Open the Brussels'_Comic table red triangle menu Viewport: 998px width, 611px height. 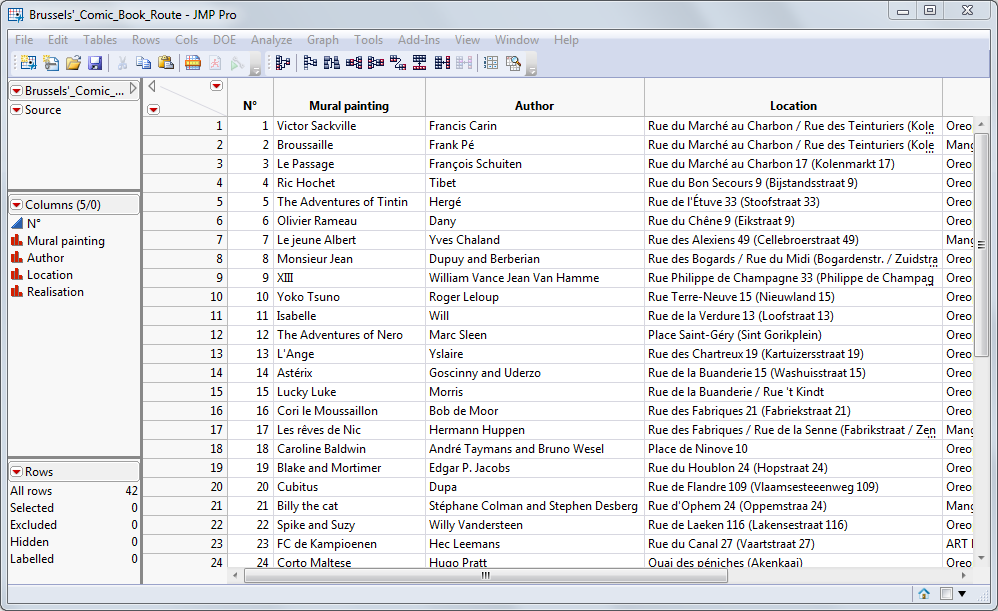pyautogui.click(x=17, y=91)
